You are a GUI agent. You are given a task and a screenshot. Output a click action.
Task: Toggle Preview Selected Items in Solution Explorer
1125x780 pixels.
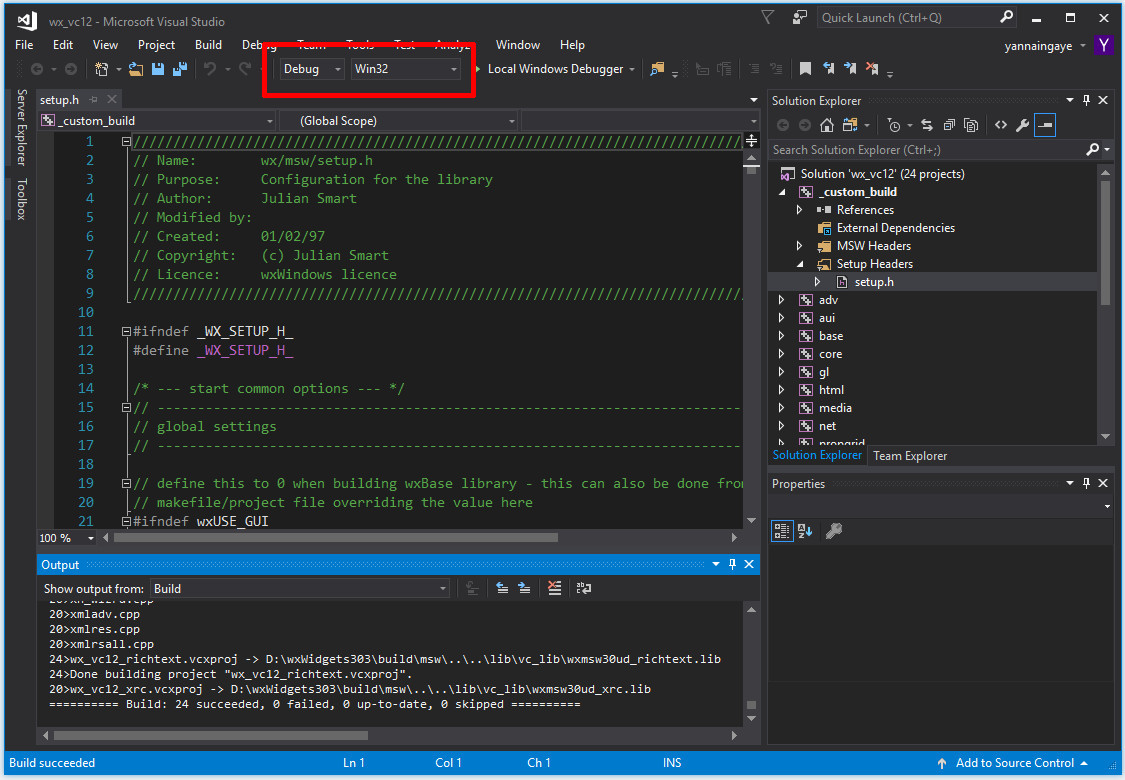coord(1045,125)
